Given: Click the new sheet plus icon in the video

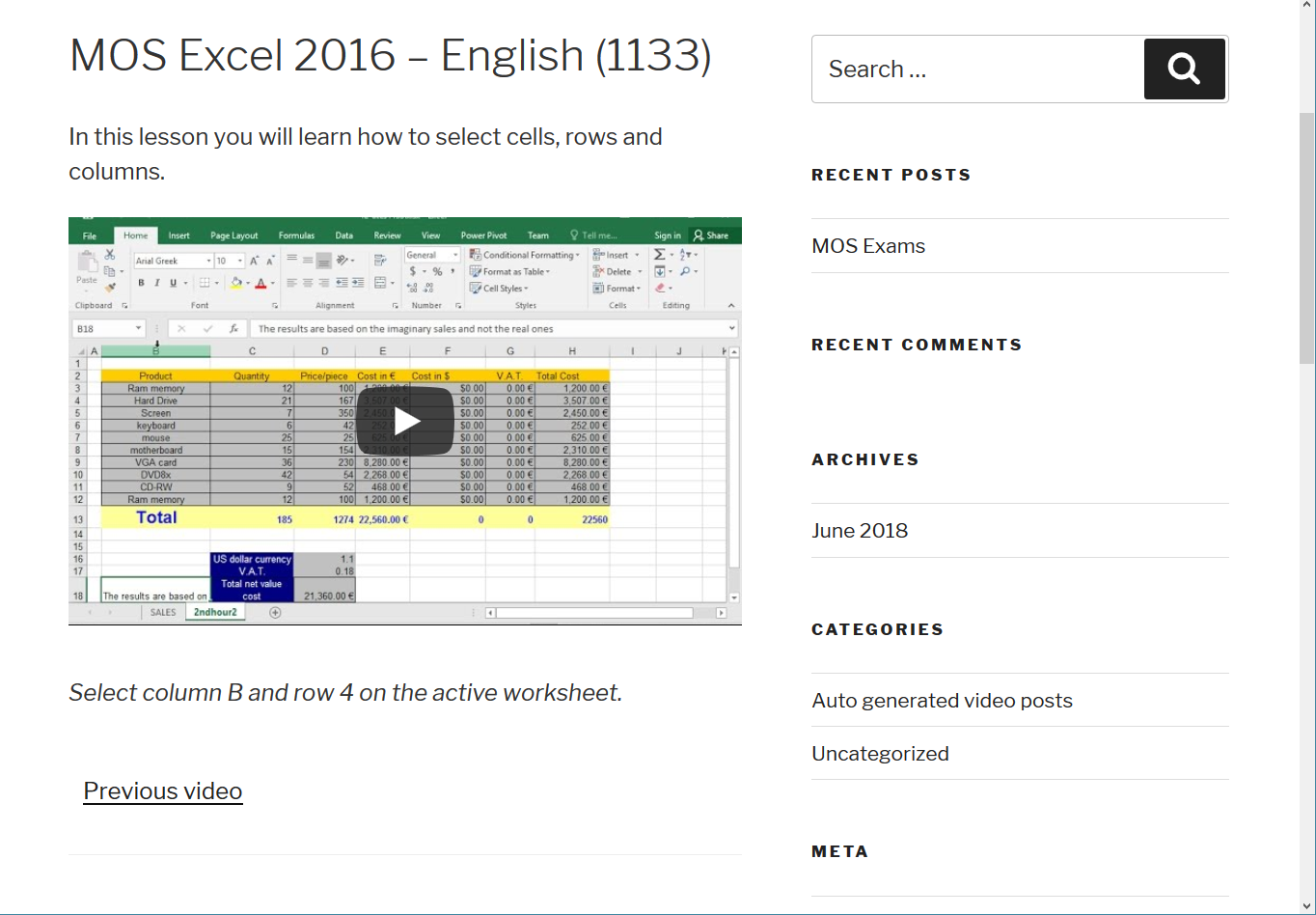Looking at the screenshot, I should (x=275, y=612).
